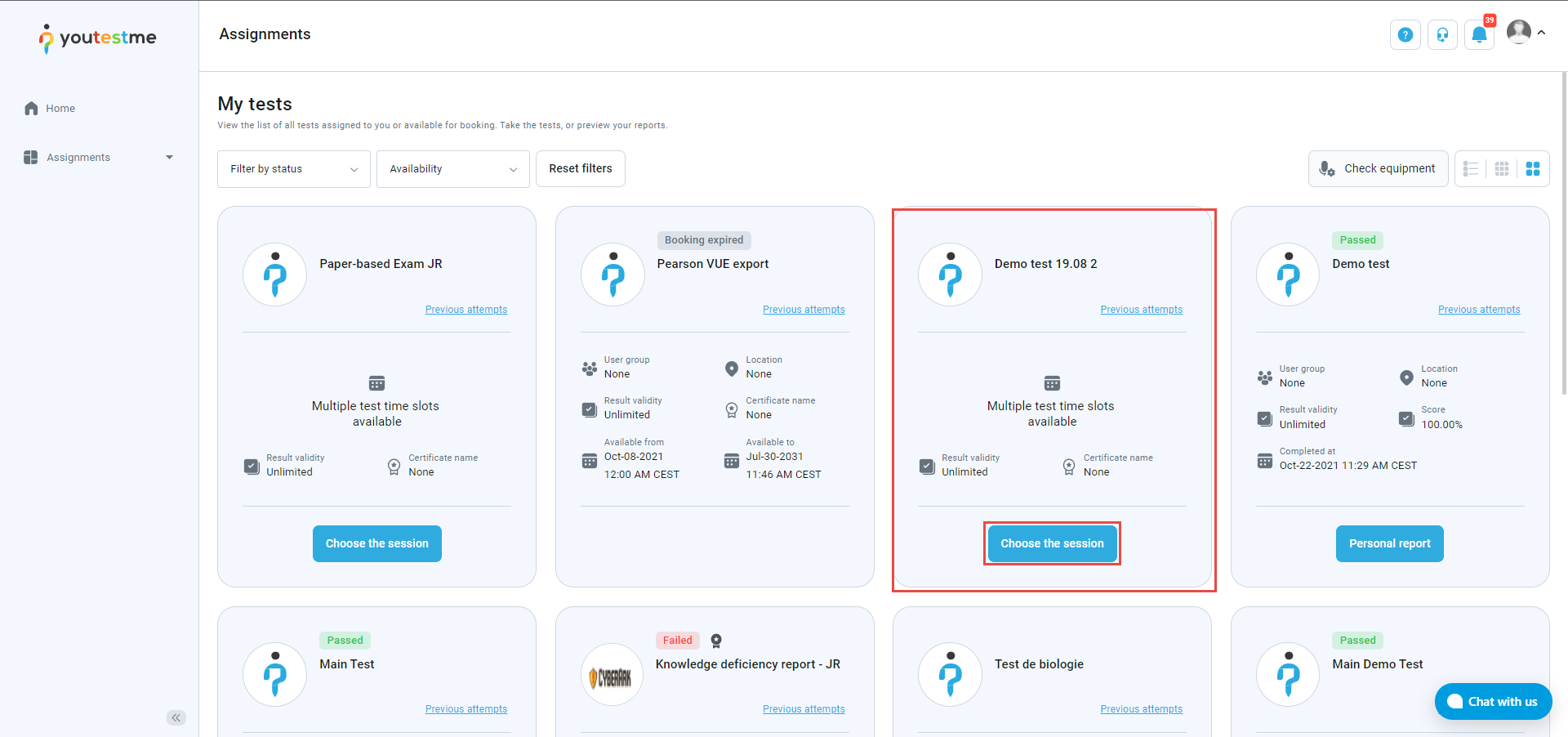Open the Chat with us widget
The image size is (1568, 737).
(x=1493, y=702)
